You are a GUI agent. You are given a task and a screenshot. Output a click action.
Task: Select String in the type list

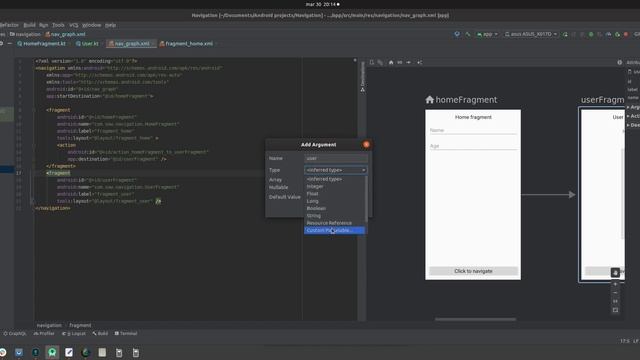point(335,216)
